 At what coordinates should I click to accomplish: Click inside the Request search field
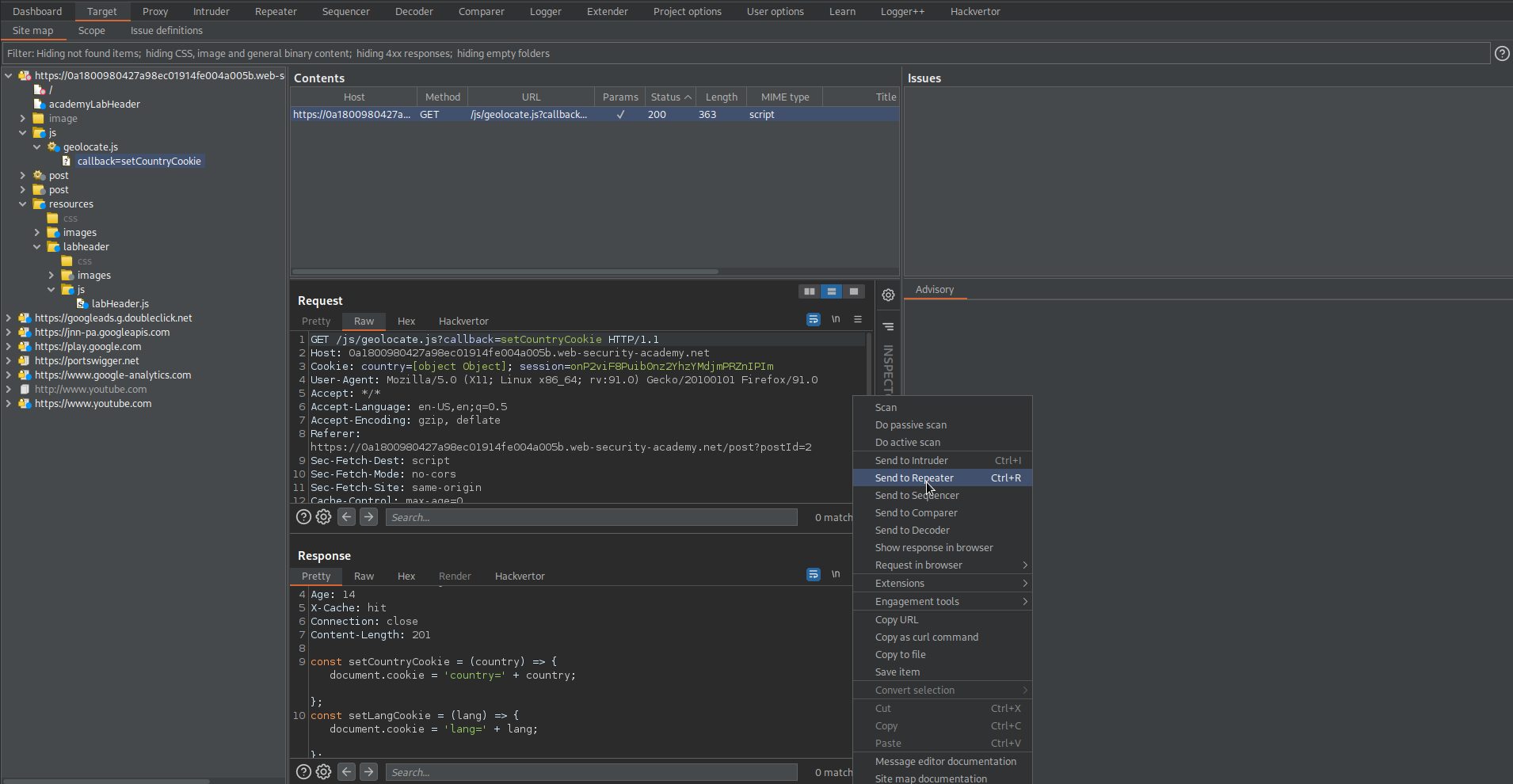coord(591,517)
